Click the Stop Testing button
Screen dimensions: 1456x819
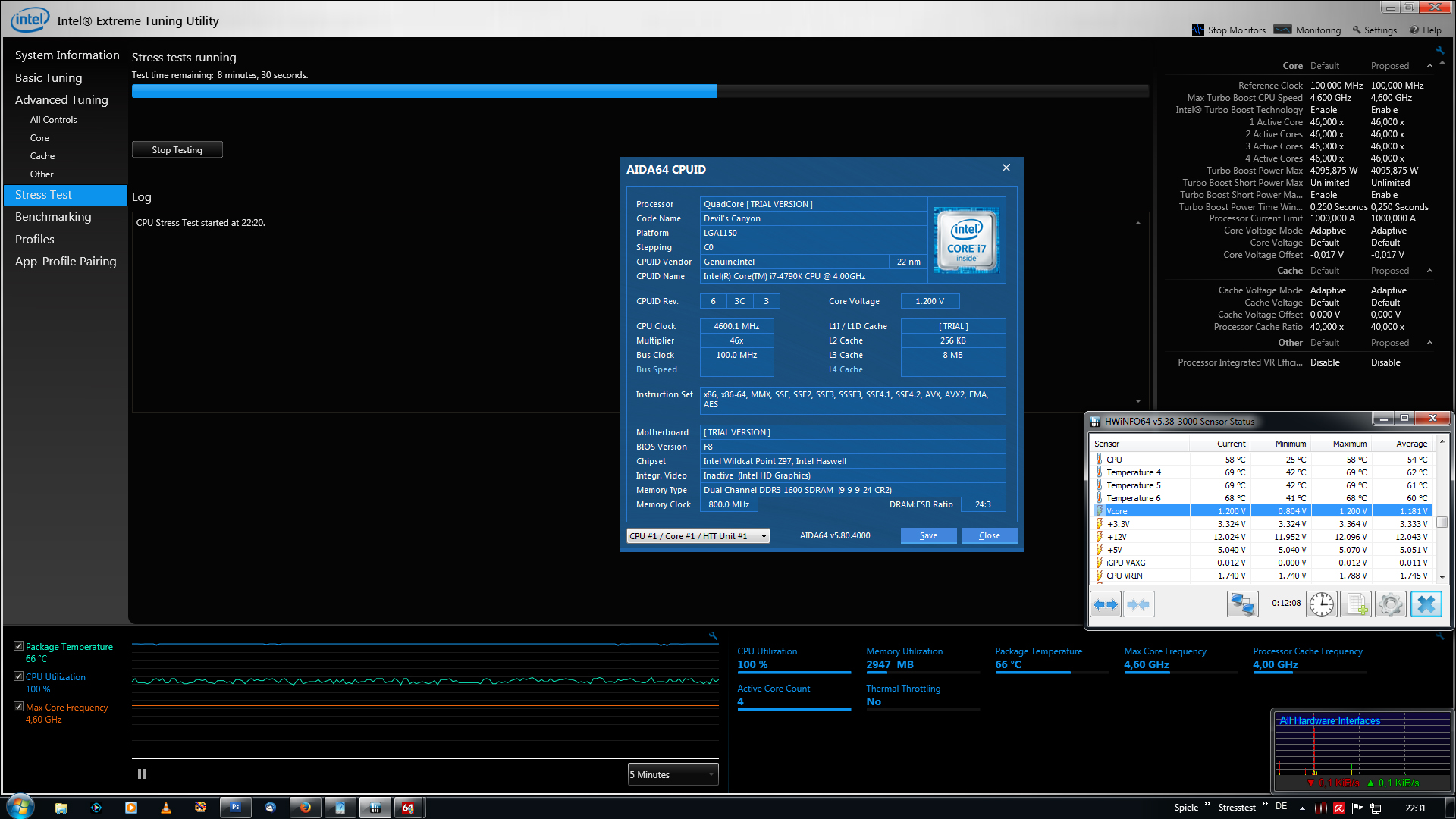[177, 150]
